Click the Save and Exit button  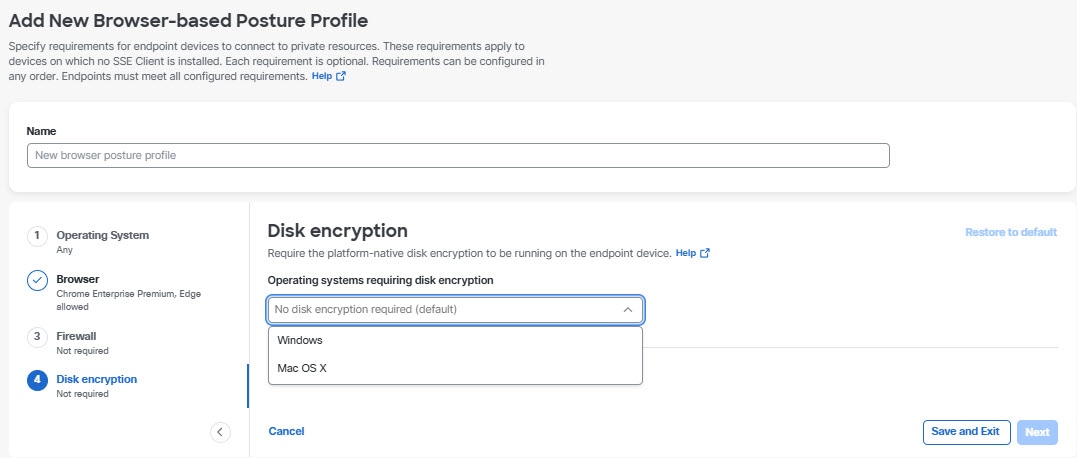pos(966,432)
